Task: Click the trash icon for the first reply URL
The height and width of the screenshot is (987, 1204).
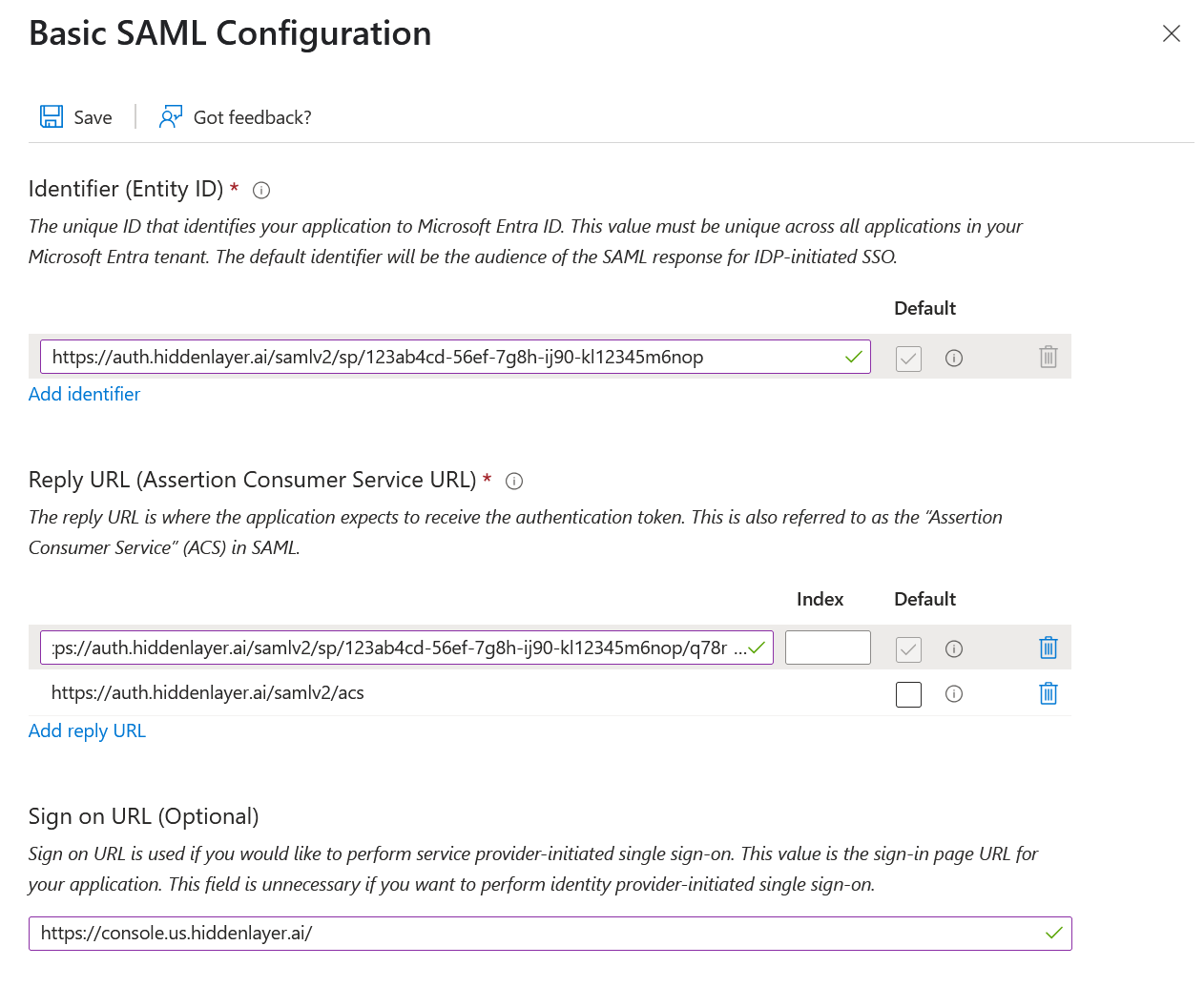Action: 1048,648
